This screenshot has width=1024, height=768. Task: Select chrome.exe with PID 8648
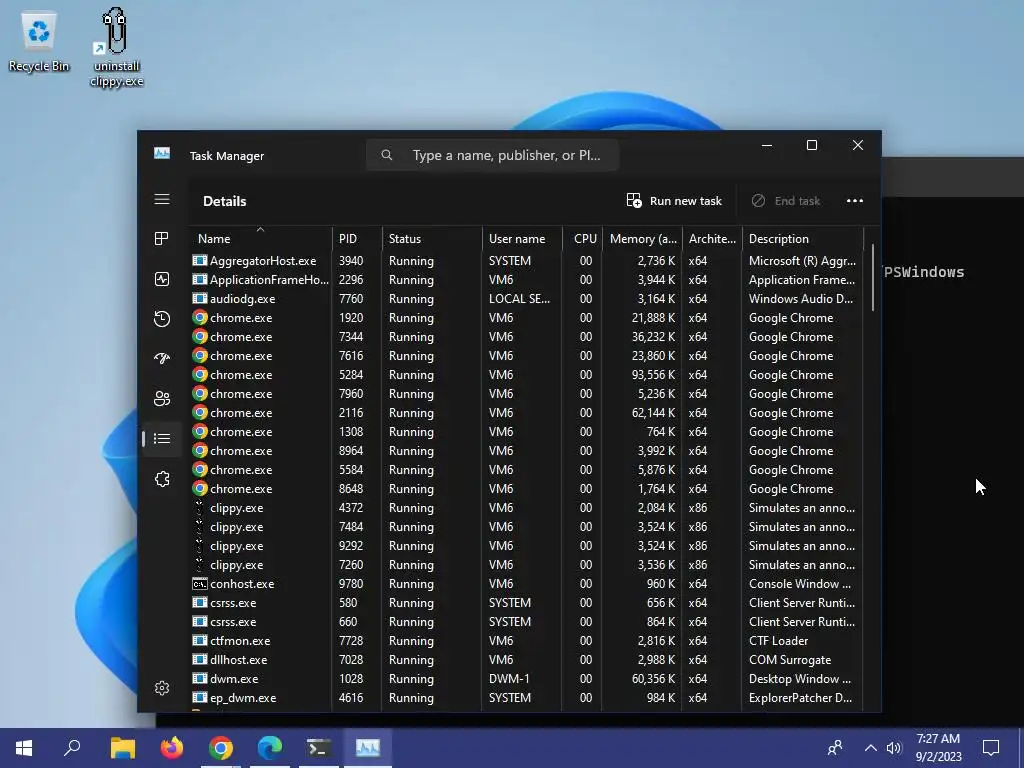click(526, 488)
